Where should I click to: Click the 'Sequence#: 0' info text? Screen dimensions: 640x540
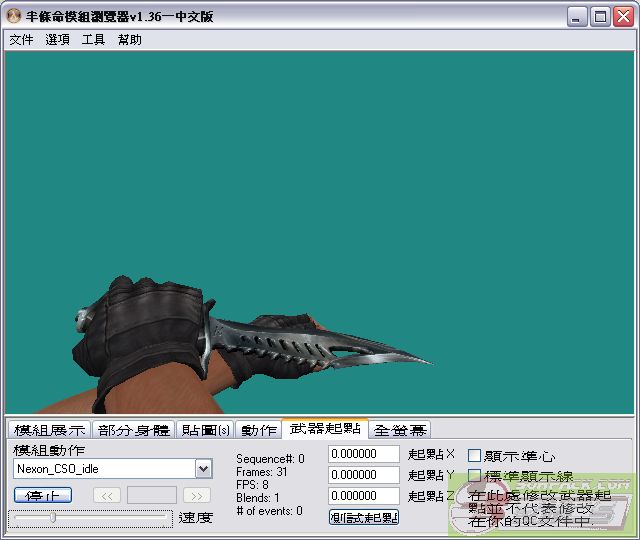270,459
